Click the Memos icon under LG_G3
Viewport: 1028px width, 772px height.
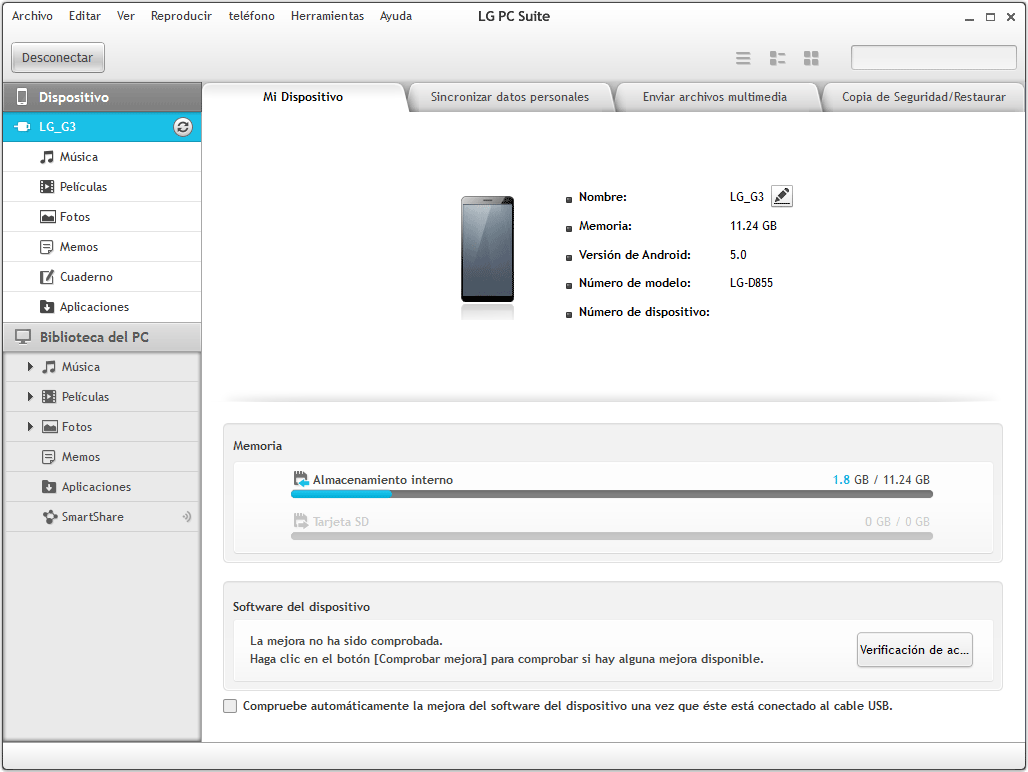[47, 247]
